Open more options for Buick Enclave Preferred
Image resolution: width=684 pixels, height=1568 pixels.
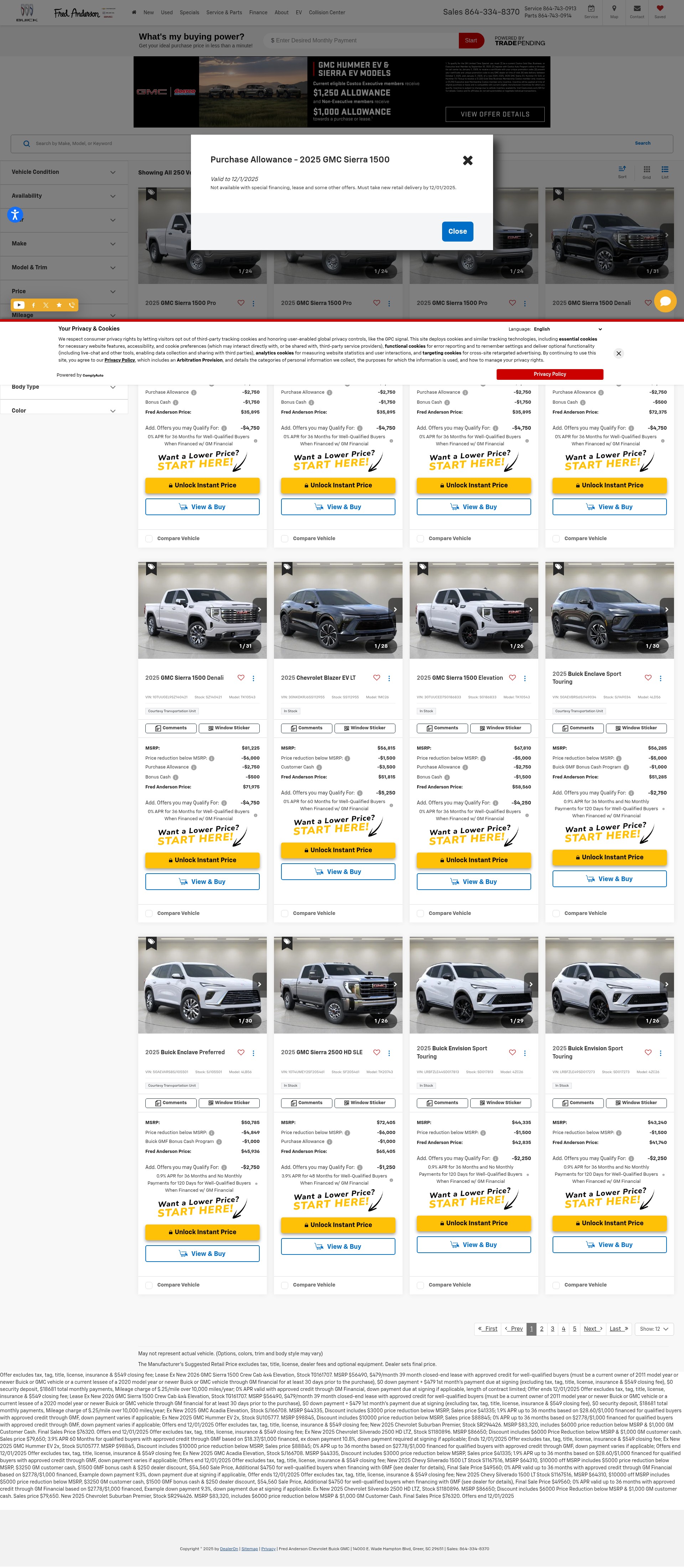(x=254, y=1052)
